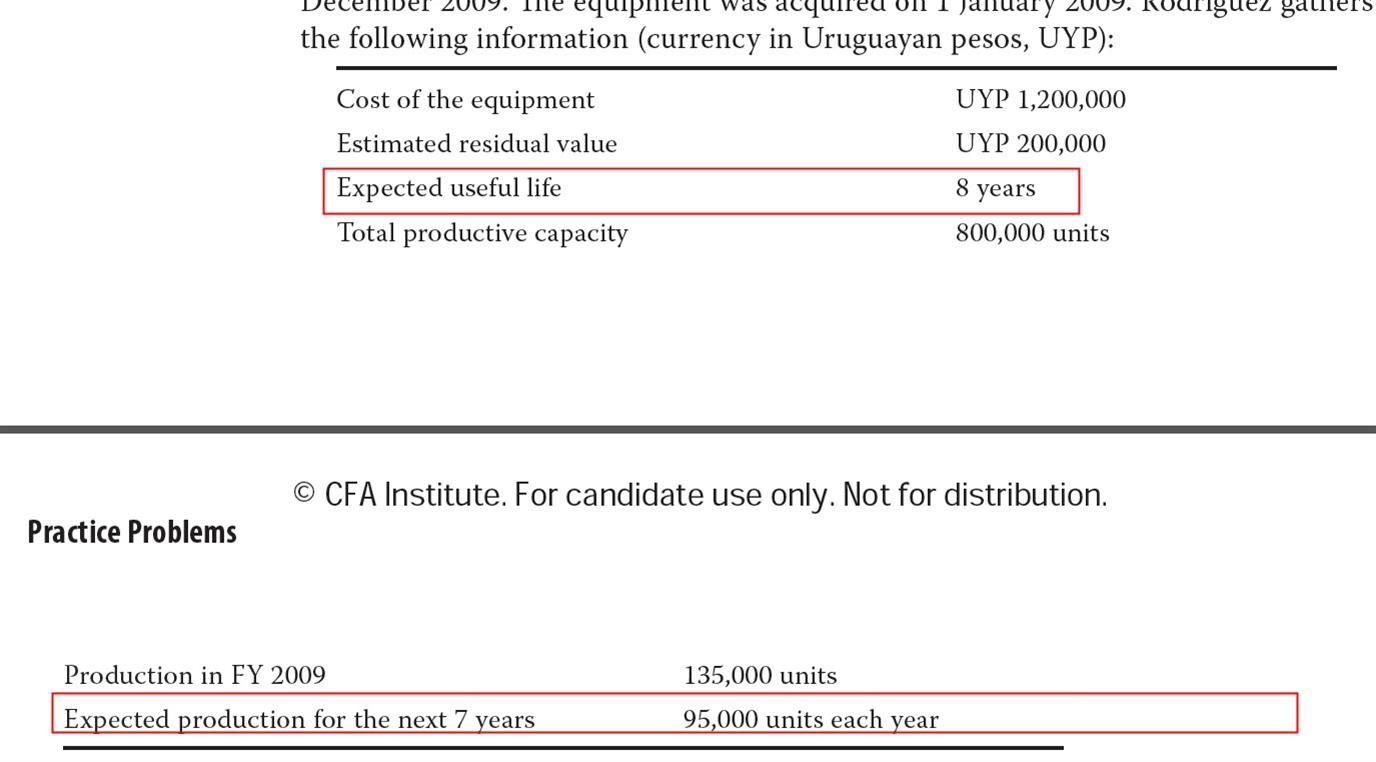Click the black rule above the equipment table
1376x762 pixels.
click(836, 68)
